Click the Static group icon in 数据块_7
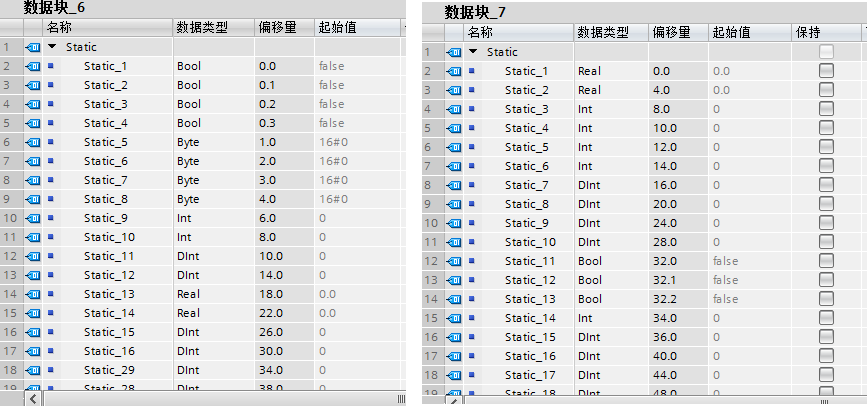Viewport: 867px width, 410px height. (x=454, y=52)
